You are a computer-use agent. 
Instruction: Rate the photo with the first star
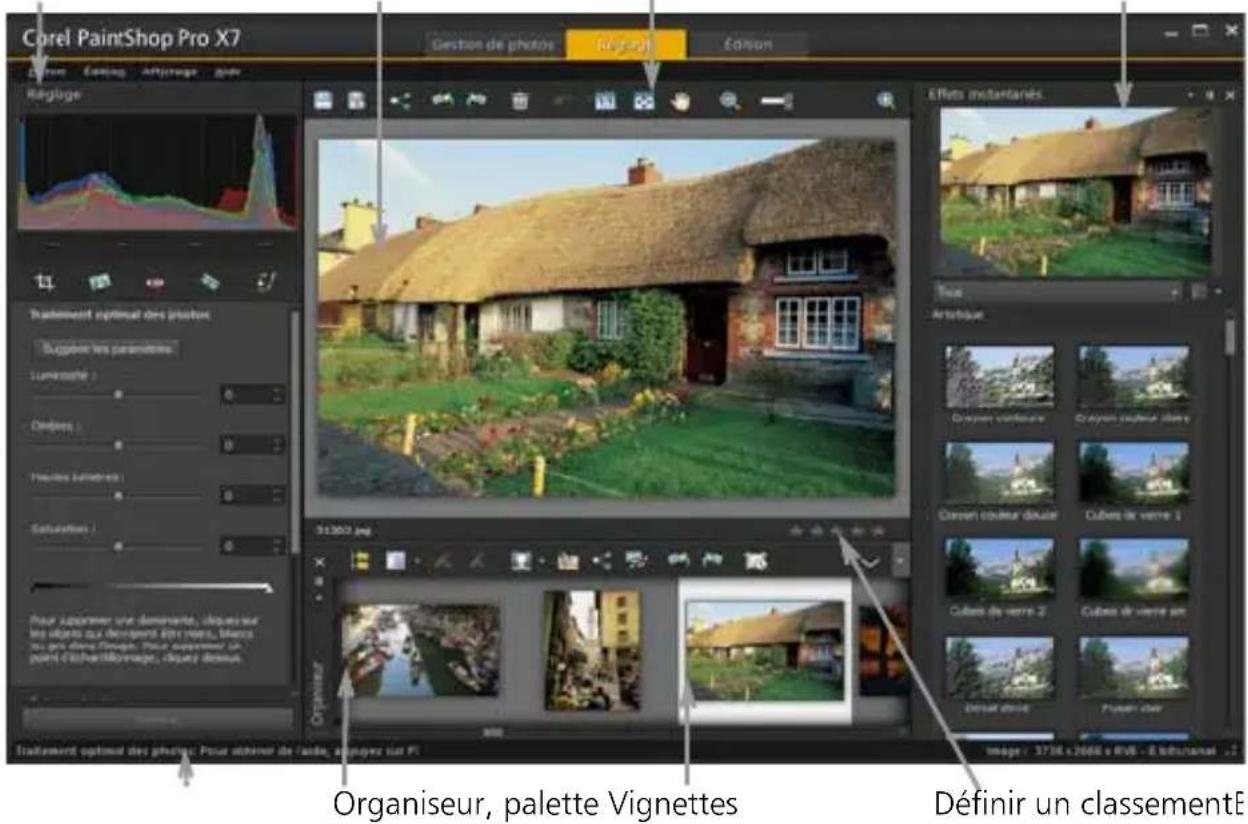pyautogui.click(x=797, y=529)
